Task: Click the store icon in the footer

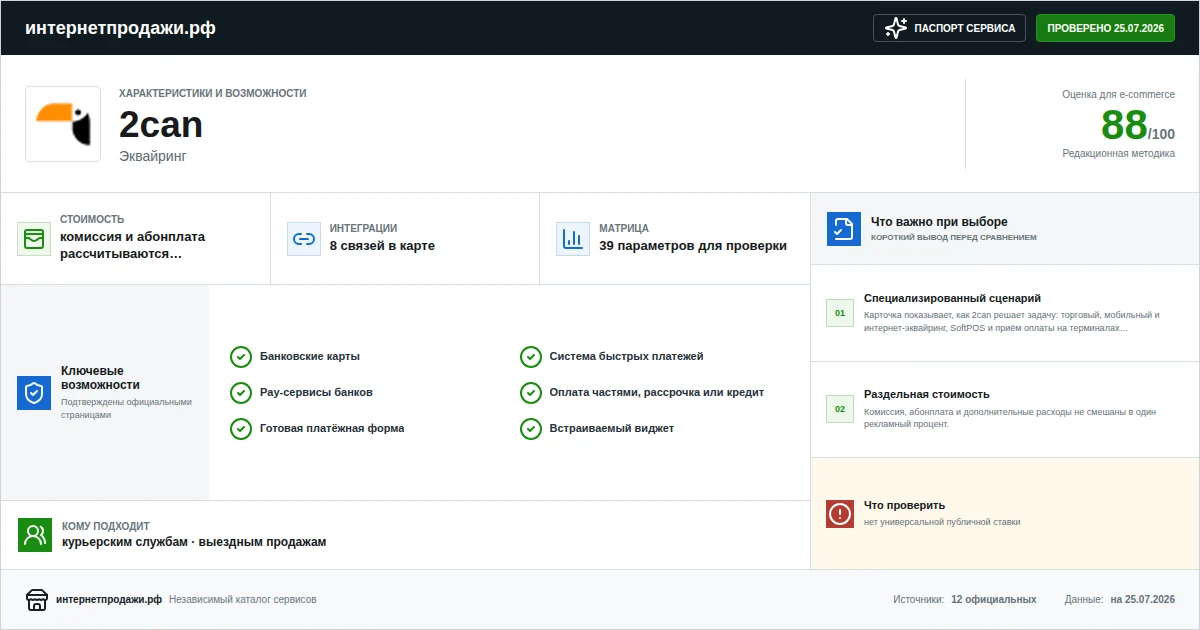Action: pyautogui.click(x=37, y=599)
